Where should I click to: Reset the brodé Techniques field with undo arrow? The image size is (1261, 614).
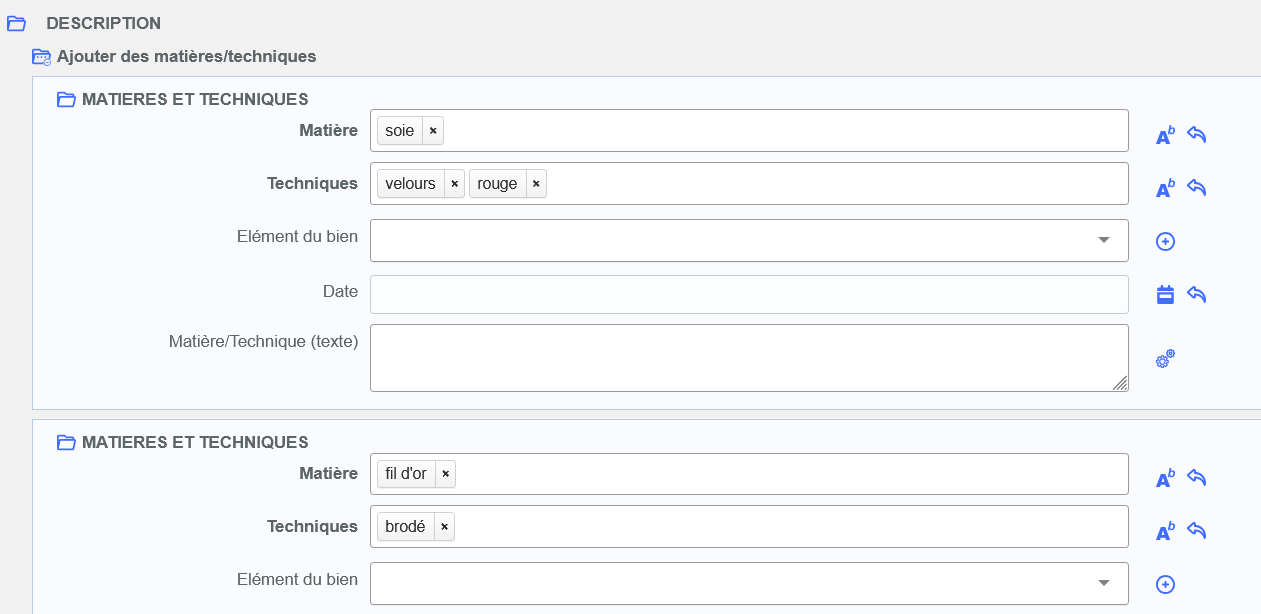click(x=1197, y=531)
